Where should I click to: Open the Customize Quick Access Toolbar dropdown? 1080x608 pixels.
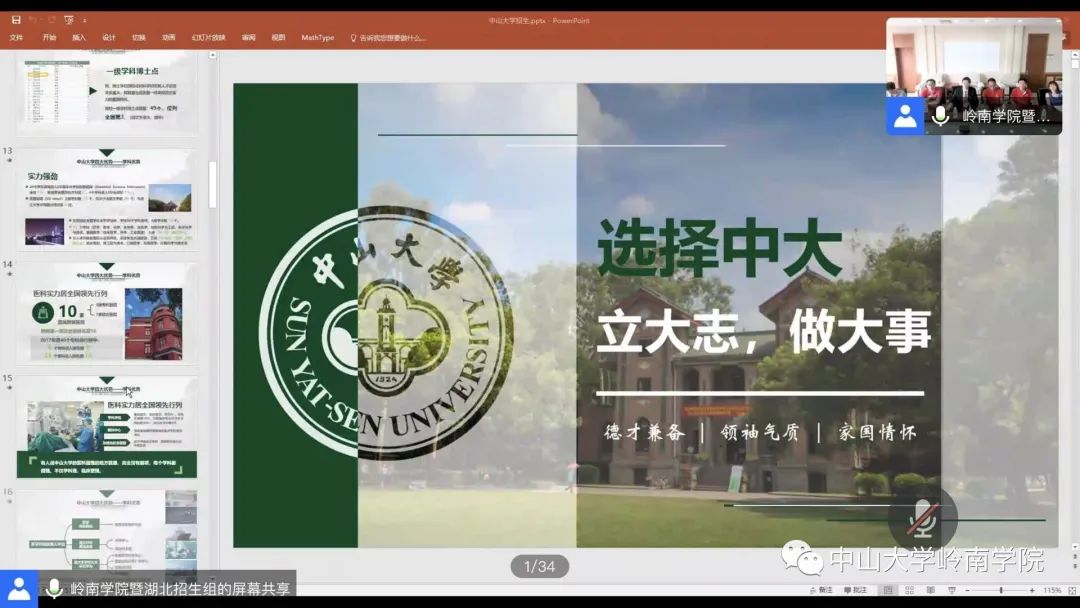(84, 19)
